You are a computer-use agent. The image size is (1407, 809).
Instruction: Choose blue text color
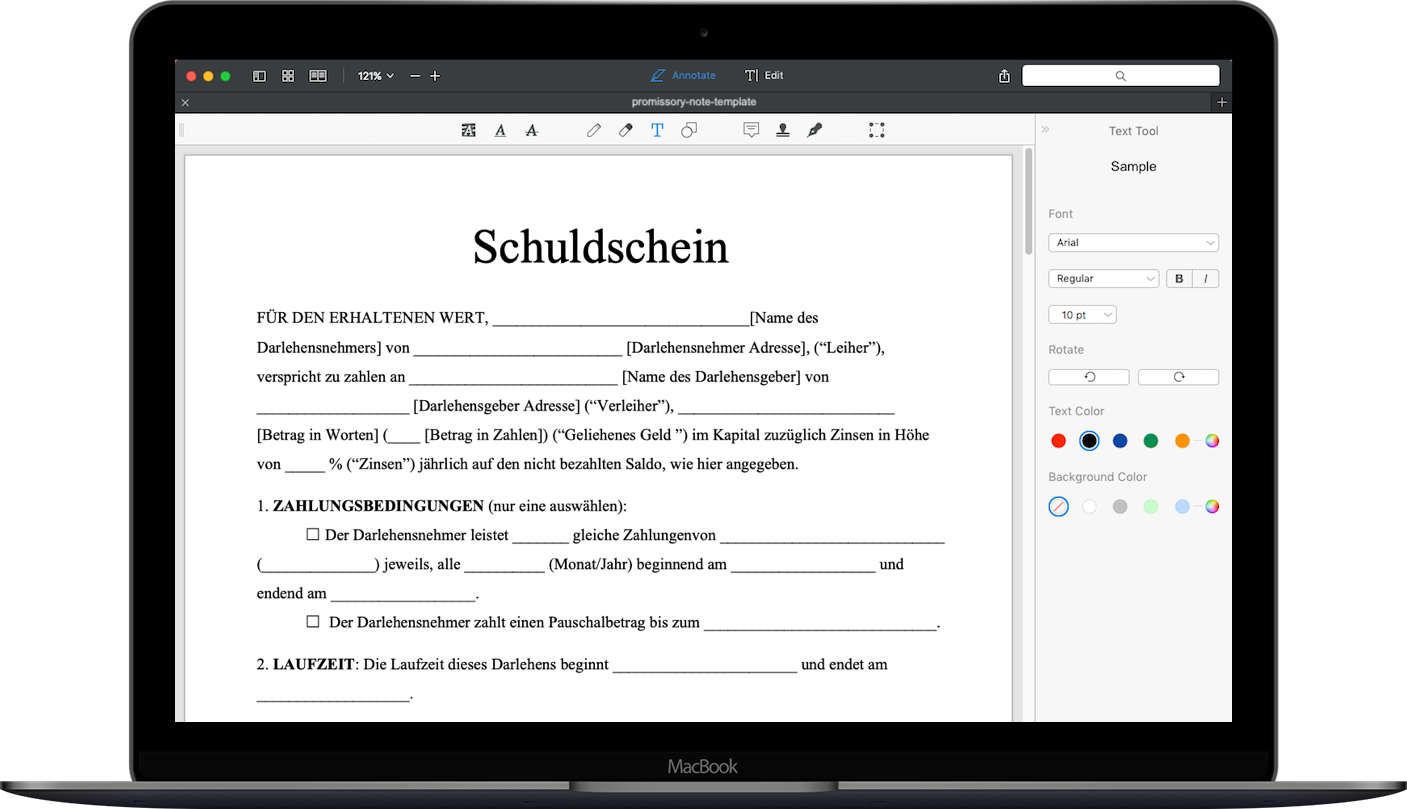[1120, 441]
